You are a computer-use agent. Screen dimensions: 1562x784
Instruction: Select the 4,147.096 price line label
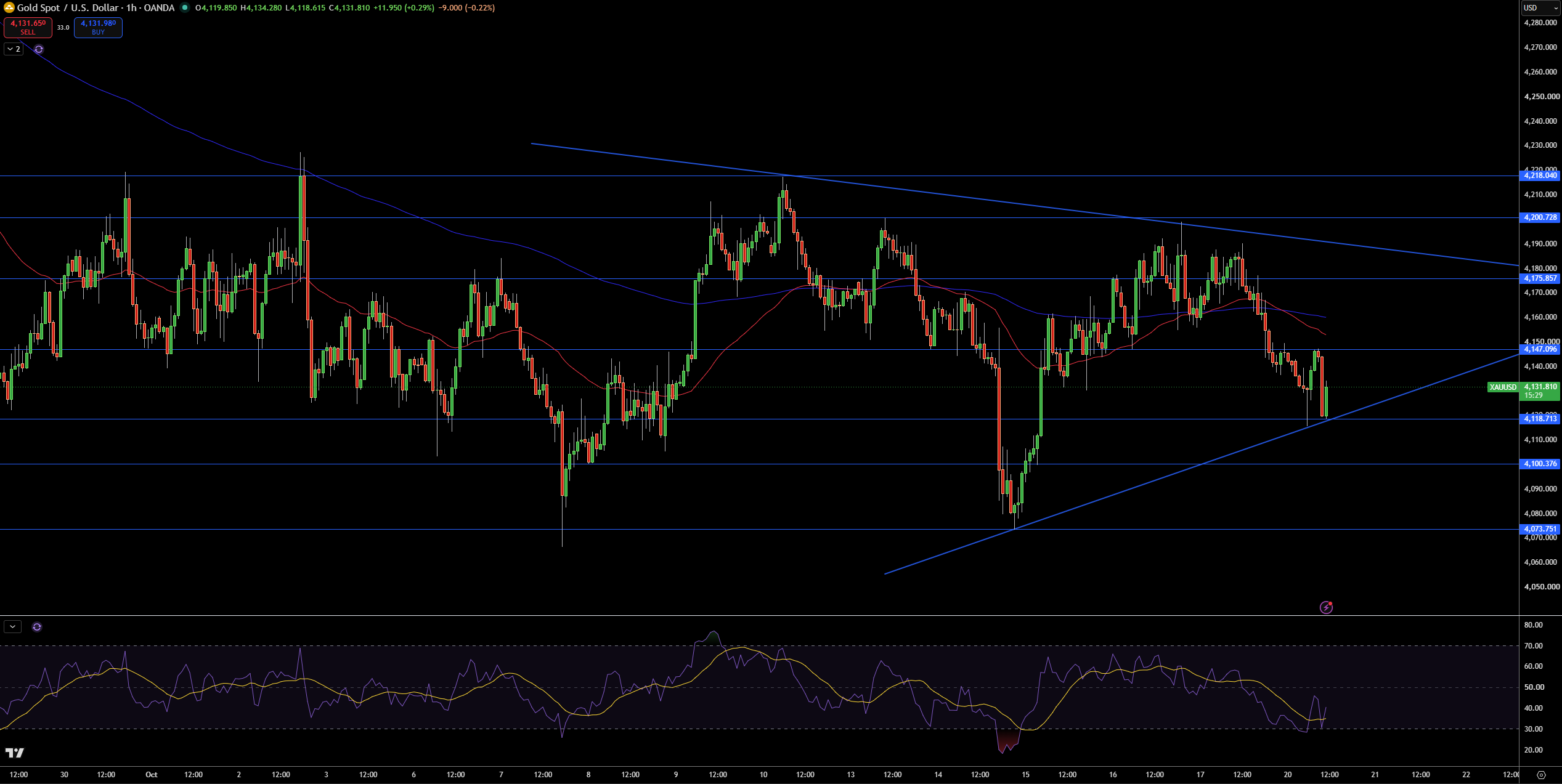[1540, 349]
